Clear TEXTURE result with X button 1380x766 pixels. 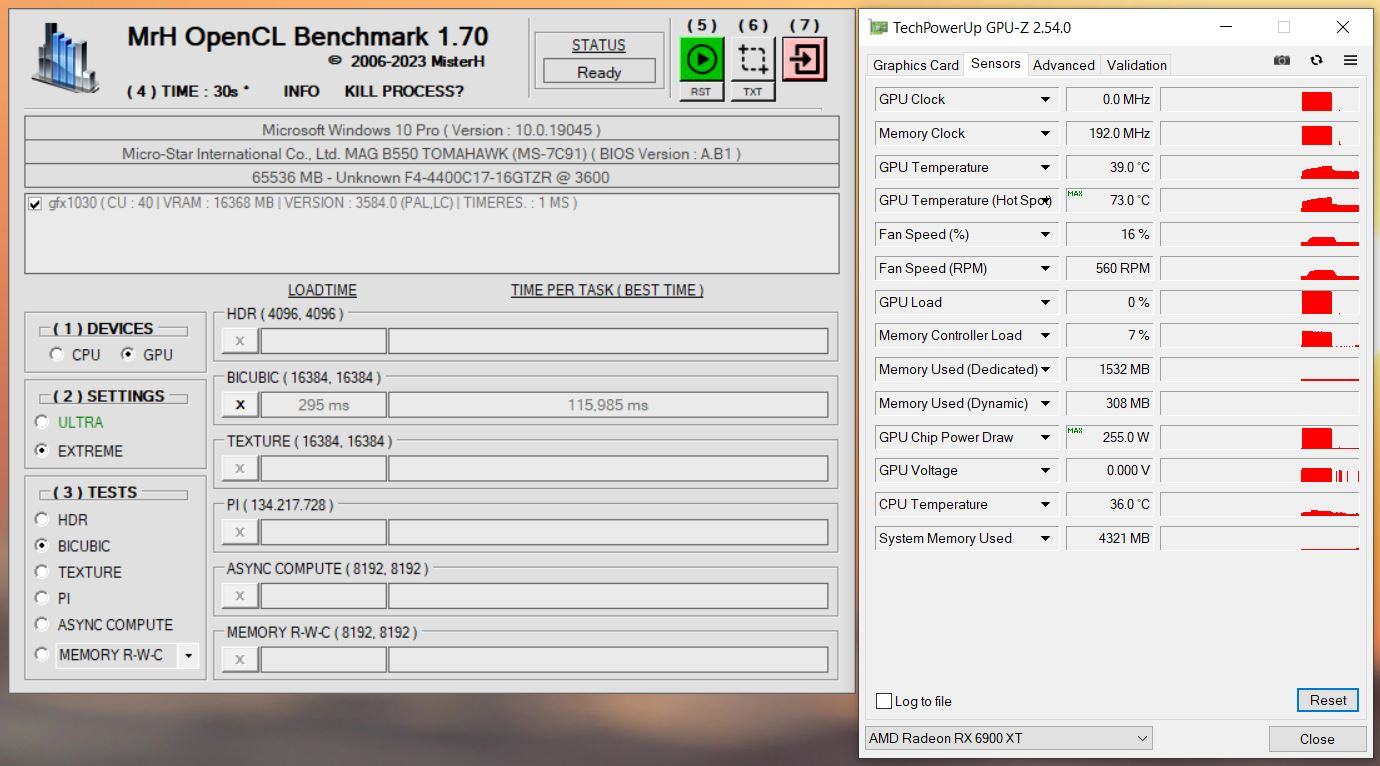[x=240, y=468]
